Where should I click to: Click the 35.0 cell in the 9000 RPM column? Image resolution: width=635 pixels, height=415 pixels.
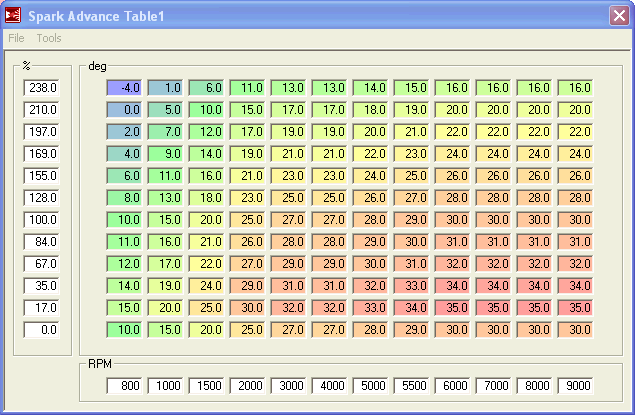pos(576,308)
